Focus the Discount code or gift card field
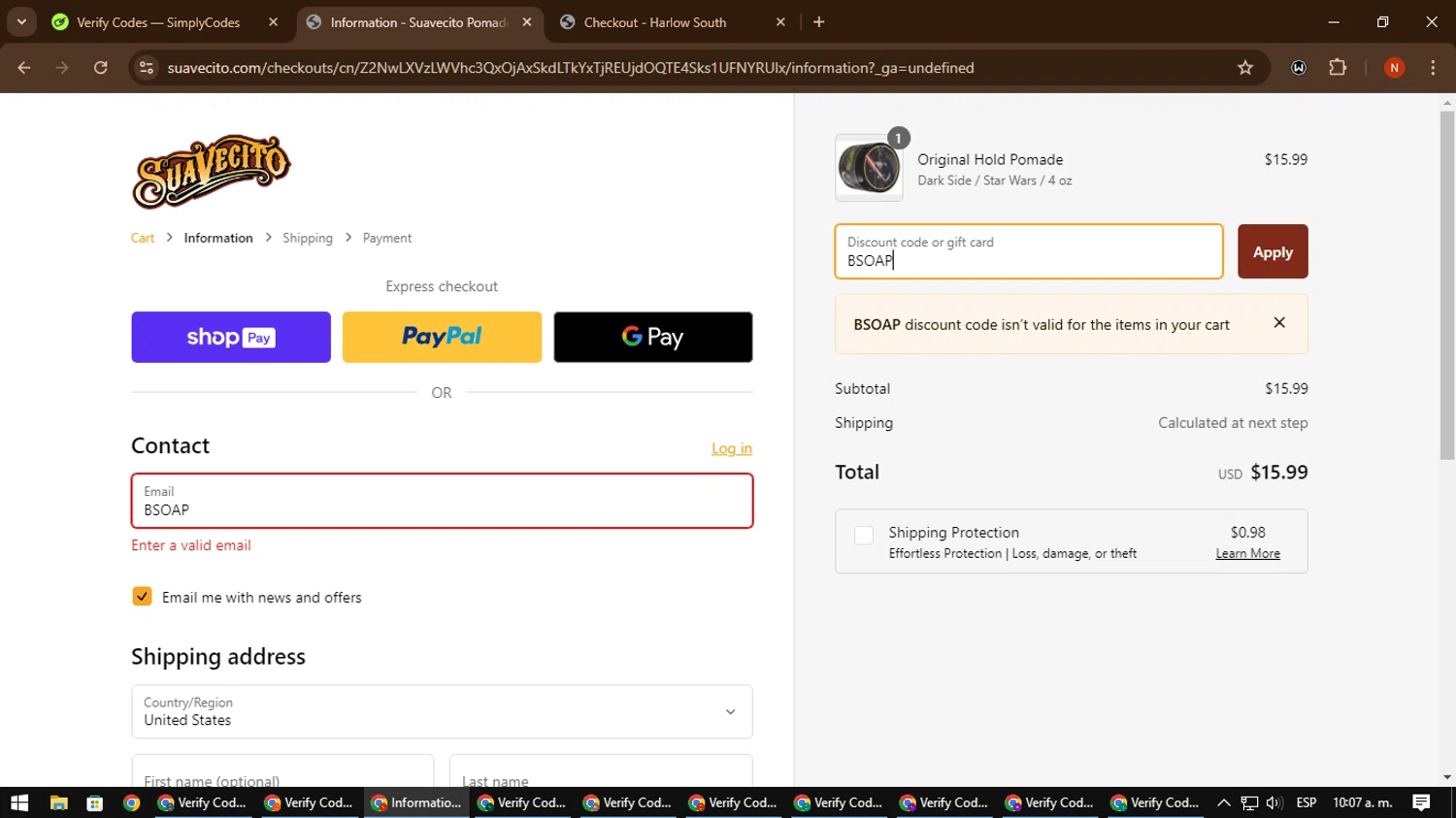The width and height of the screenshot is (1456, 818). 1029,251
